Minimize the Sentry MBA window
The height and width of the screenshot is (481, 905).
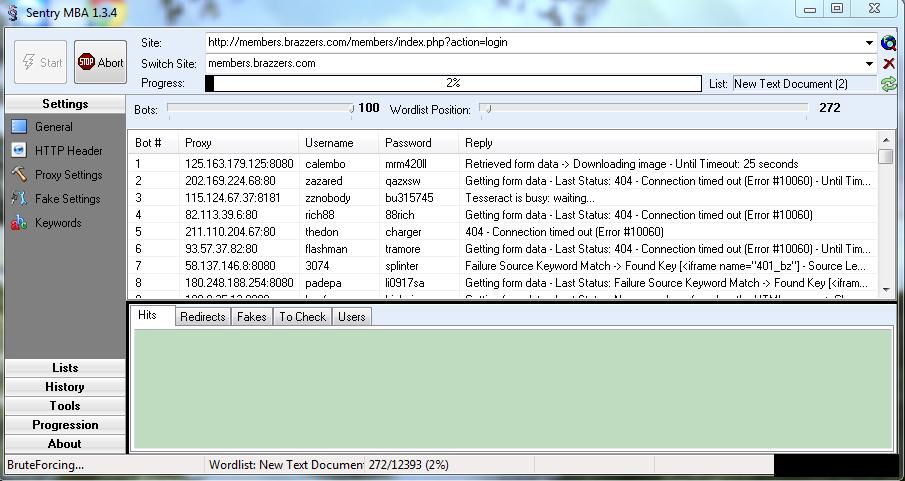click(x=810, y=9)
